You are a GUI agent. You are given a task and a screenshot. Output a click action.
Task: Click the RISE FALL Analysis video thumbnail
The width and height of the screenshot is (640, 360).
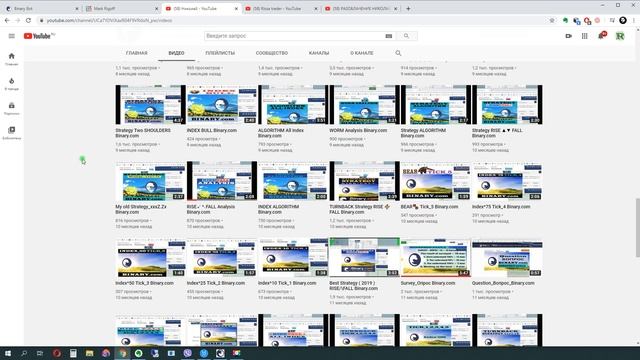222,181
